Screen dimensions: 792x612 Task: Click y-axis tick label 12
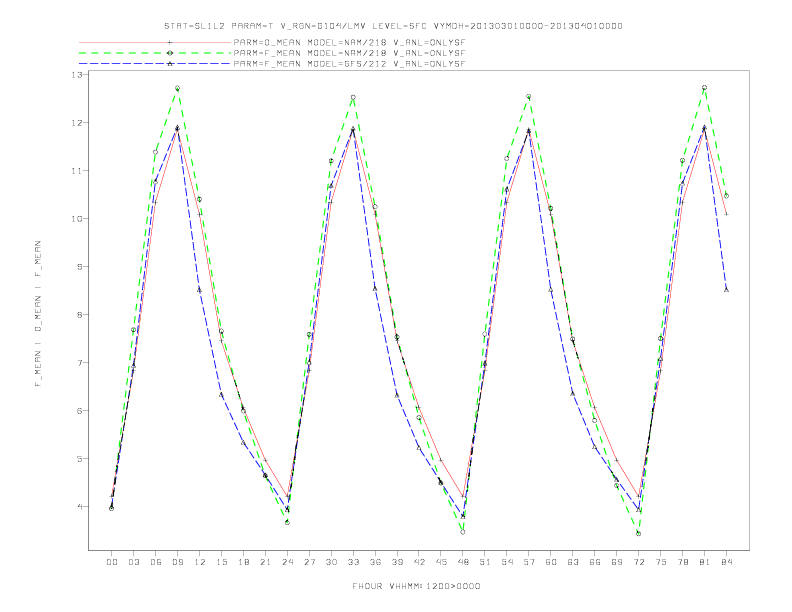pos(77,123)
